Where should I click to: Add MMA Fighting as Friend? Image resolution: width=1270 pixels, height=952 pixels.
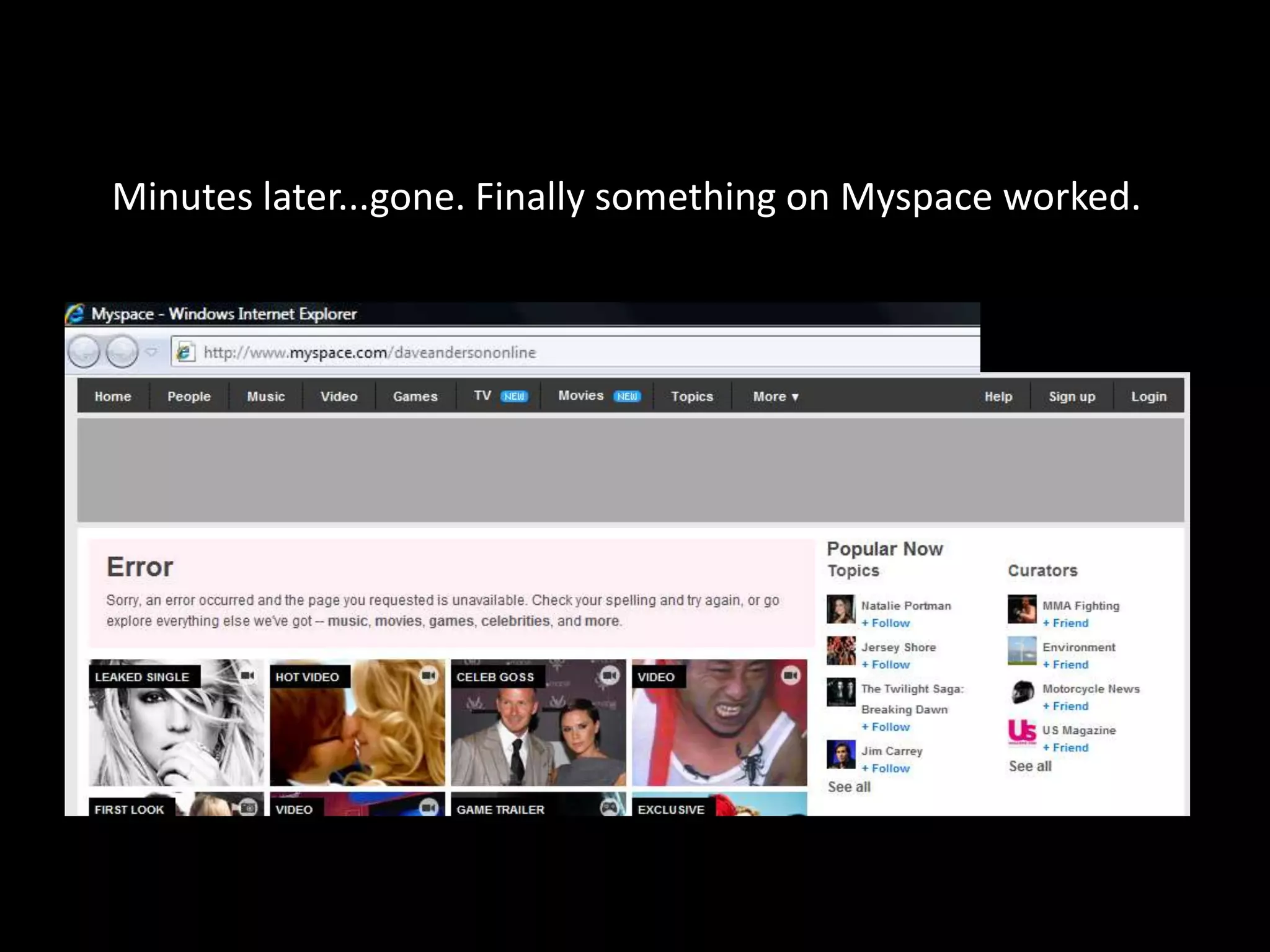(x=1065, y=623)
